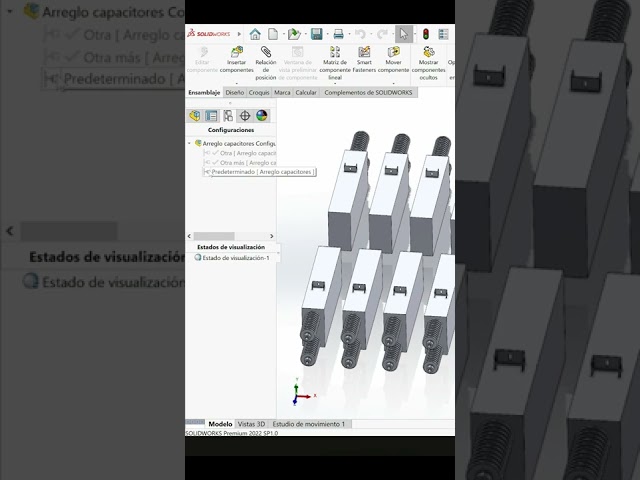Expand Insertar componentes dropdown arrow

pyautogui.click(x=237, y=83)
